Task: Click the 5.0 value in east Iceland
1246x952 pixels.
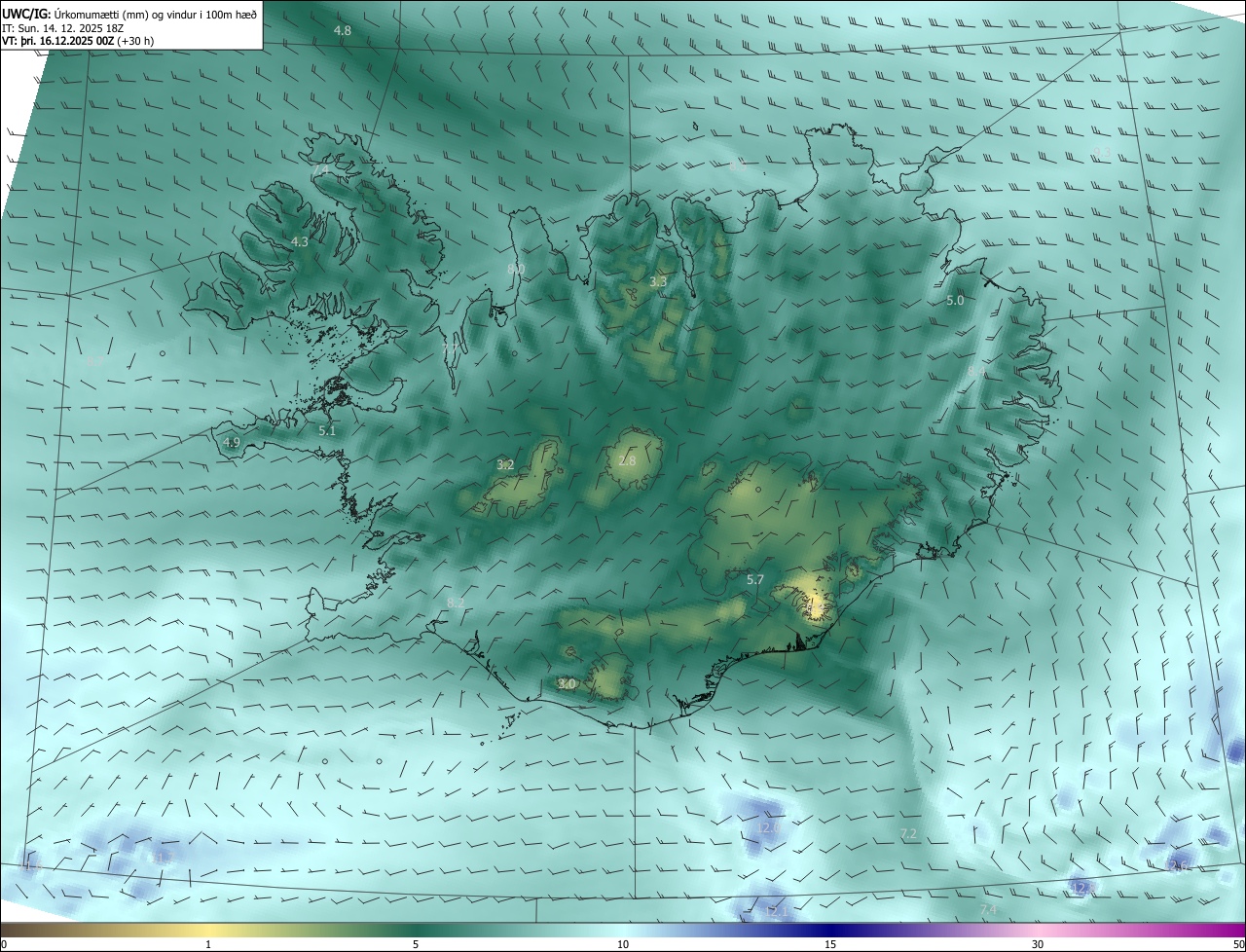Action: 955,301
